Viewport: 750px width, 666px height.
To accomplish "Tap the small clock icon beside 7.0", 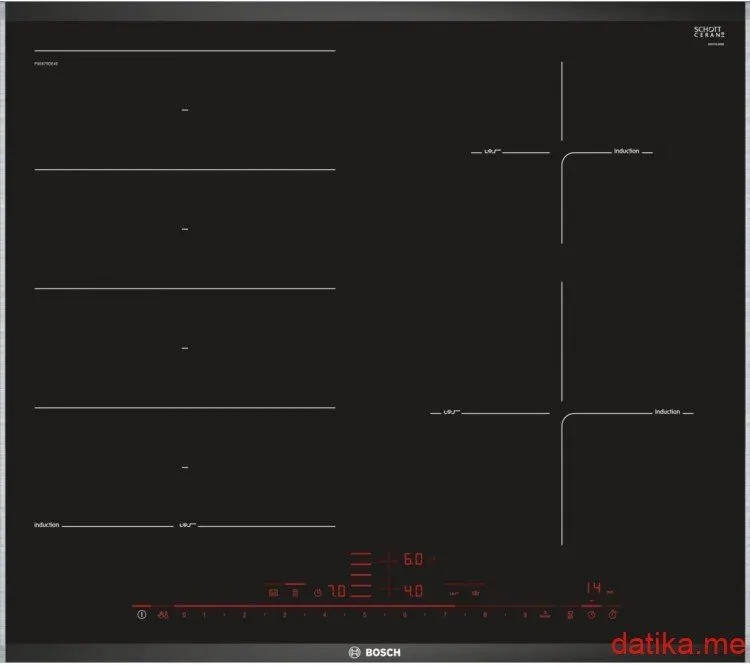I will (x=318, y=593).
